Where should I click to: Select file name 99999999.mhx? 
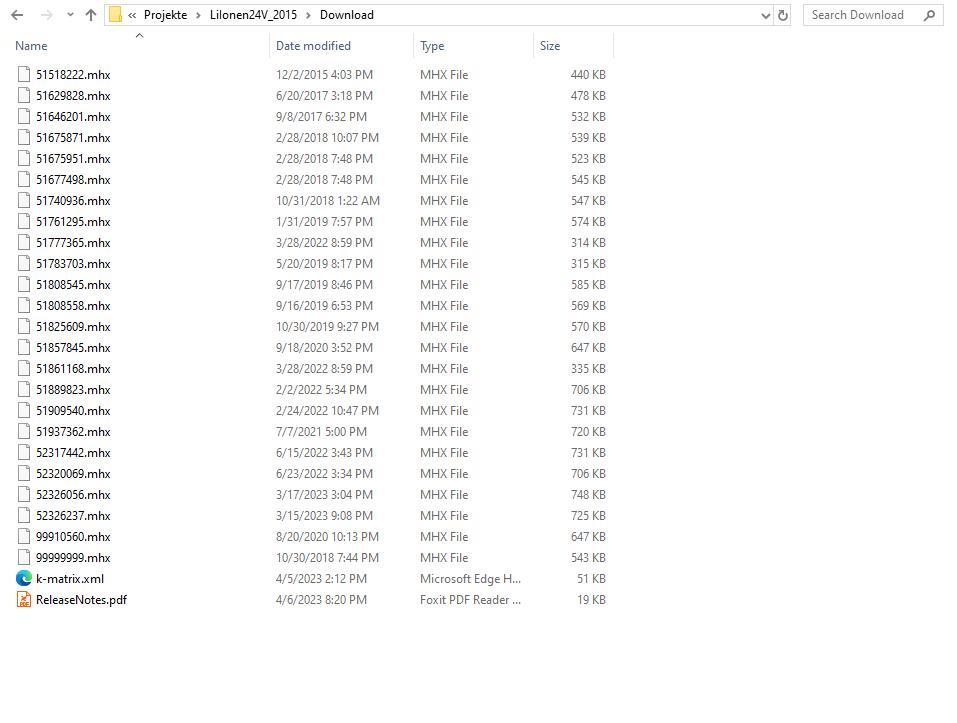click(73, 558)
